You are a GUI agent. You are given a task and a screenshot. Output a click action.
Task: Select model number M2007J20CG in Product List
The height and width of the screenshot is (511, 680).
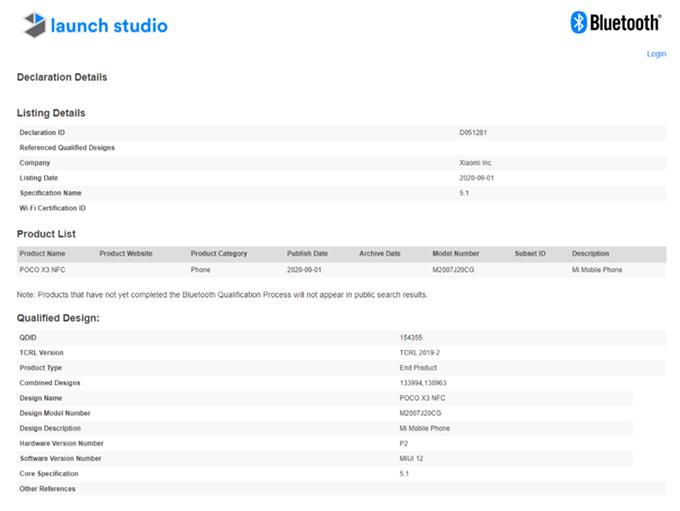tap(453, 270)
